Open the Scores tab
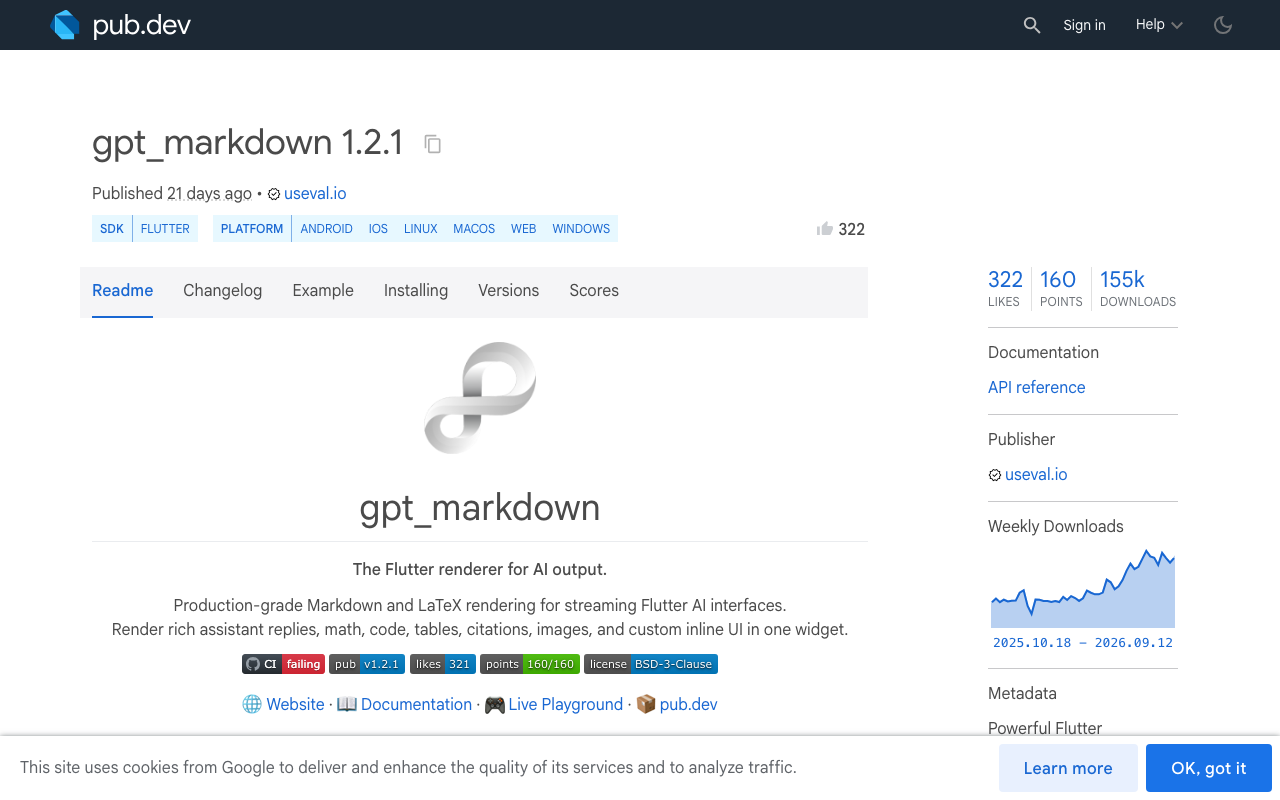Viewport: 1280px width, 800px height. pyautogui.click(x=594, y=291)
